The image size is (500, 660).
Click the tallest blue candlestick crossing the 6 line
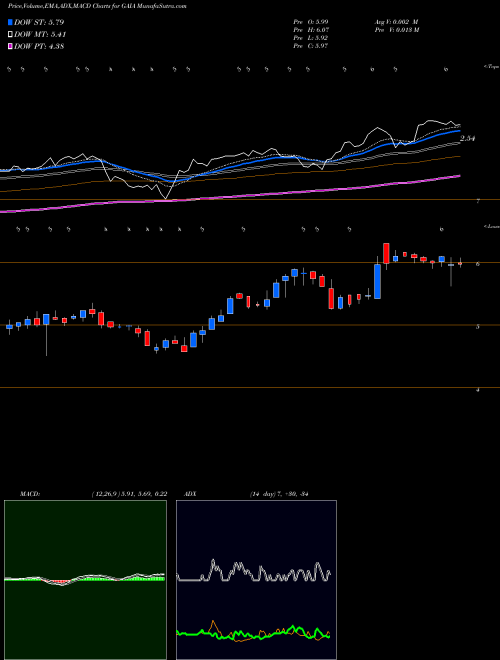pyautogui.click(x=378, y=281)
